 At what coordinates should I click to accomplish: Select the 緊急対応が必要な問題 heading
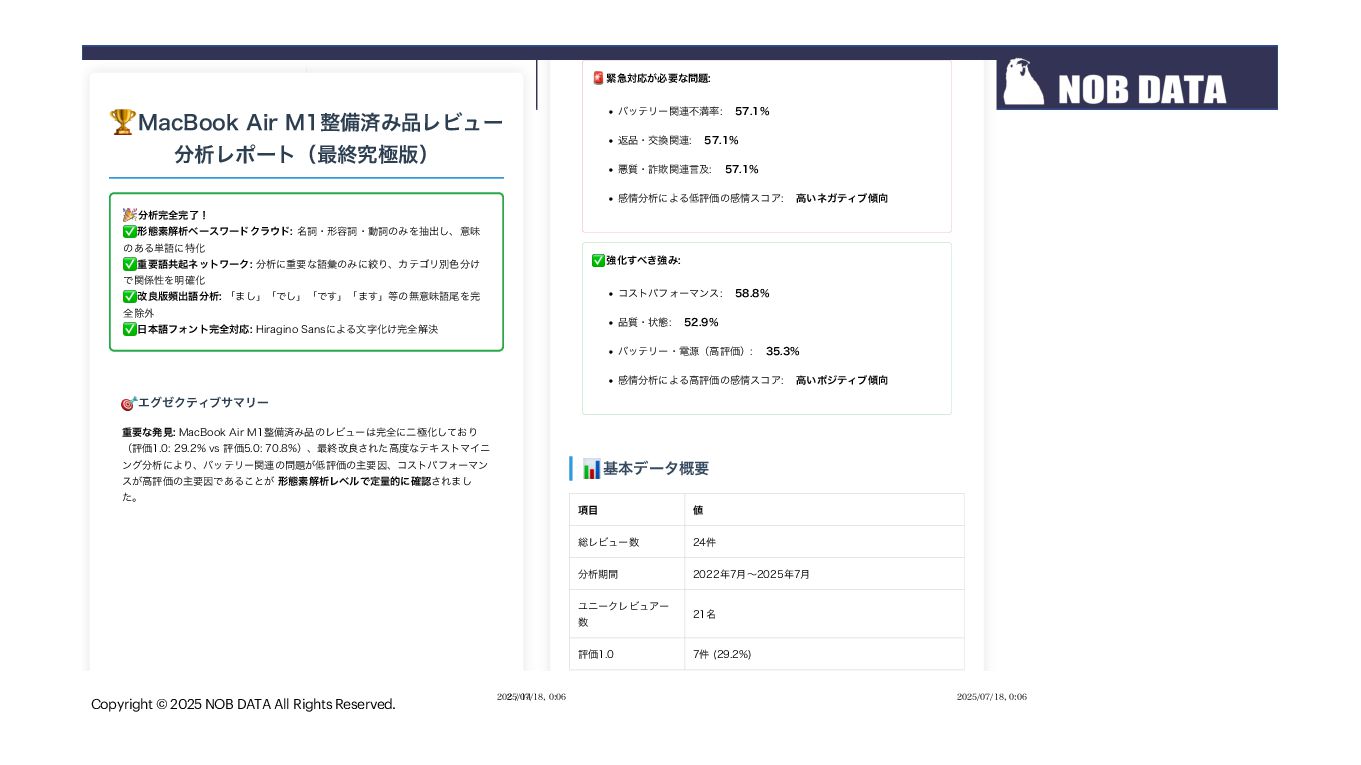click(x=658, y=78)
